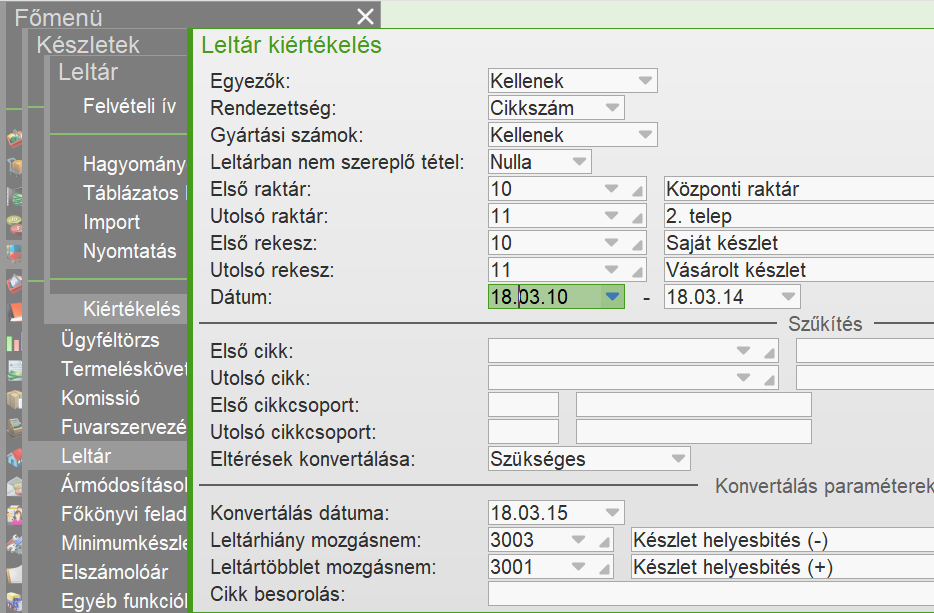Open the Egyezők dropdown
The height and width of the screenshot is (613, 934).
tap(645, 81)
